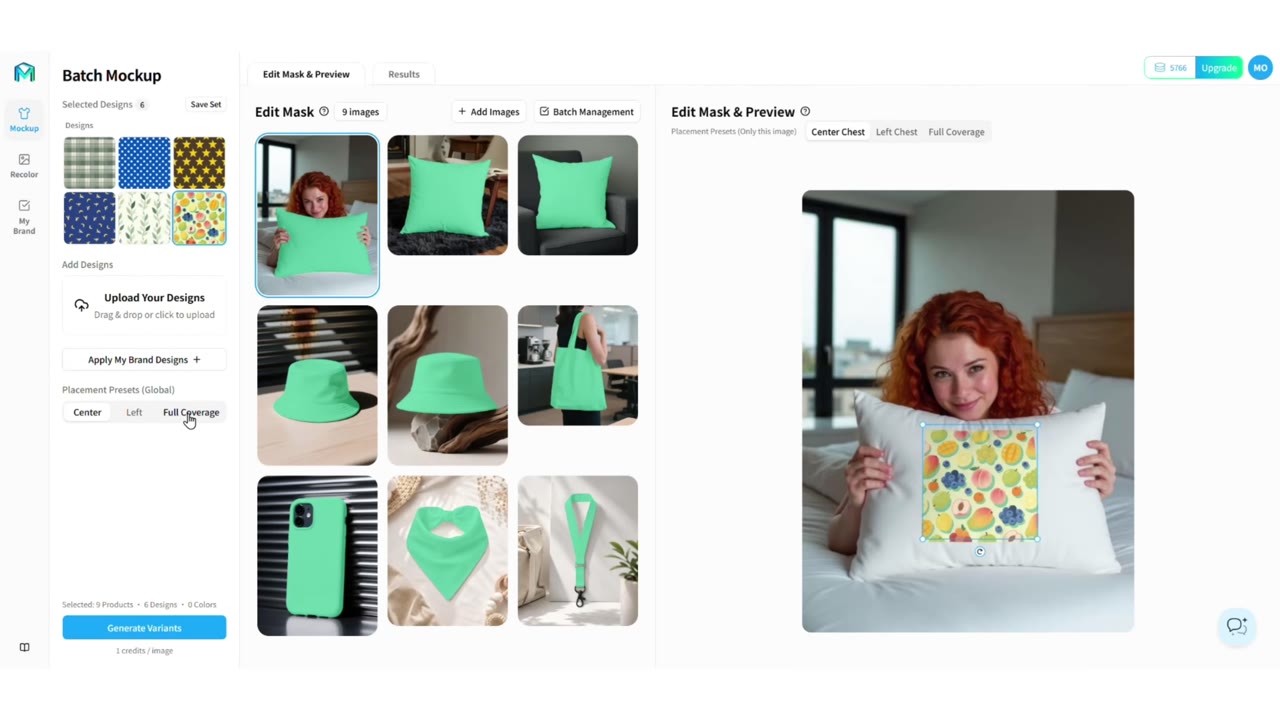Screen dimensions: 1280x720
Task: Select the Left Chest placement preset
Action: pos(896,132)
